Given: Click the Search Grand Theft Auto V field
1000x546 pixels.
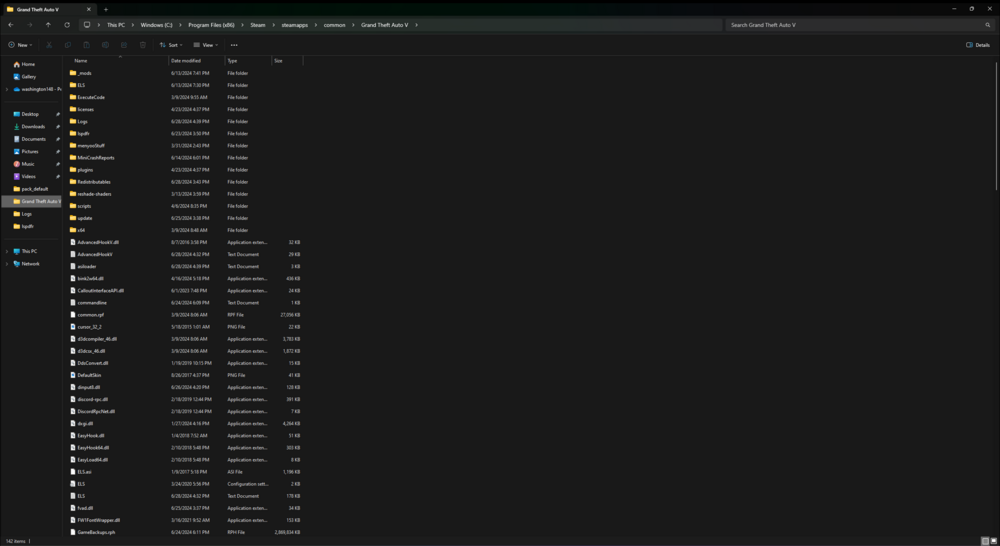Looking at the screenshot, I should (855, 25).
